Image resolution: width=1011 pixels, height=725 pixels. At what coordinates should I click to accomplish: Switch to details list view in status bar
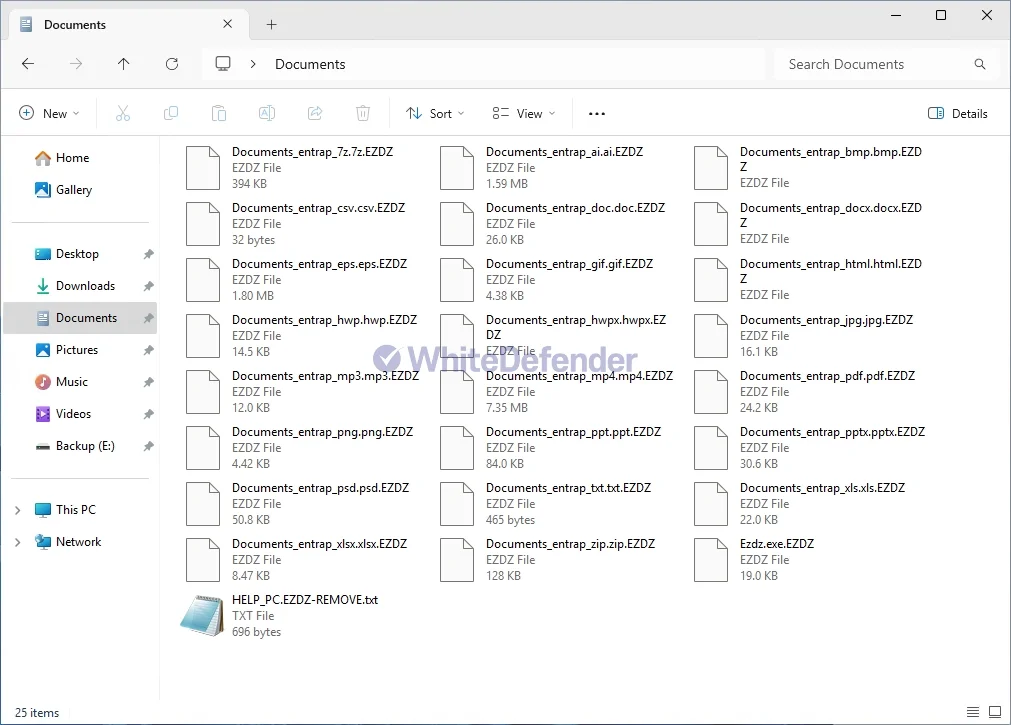972,712
